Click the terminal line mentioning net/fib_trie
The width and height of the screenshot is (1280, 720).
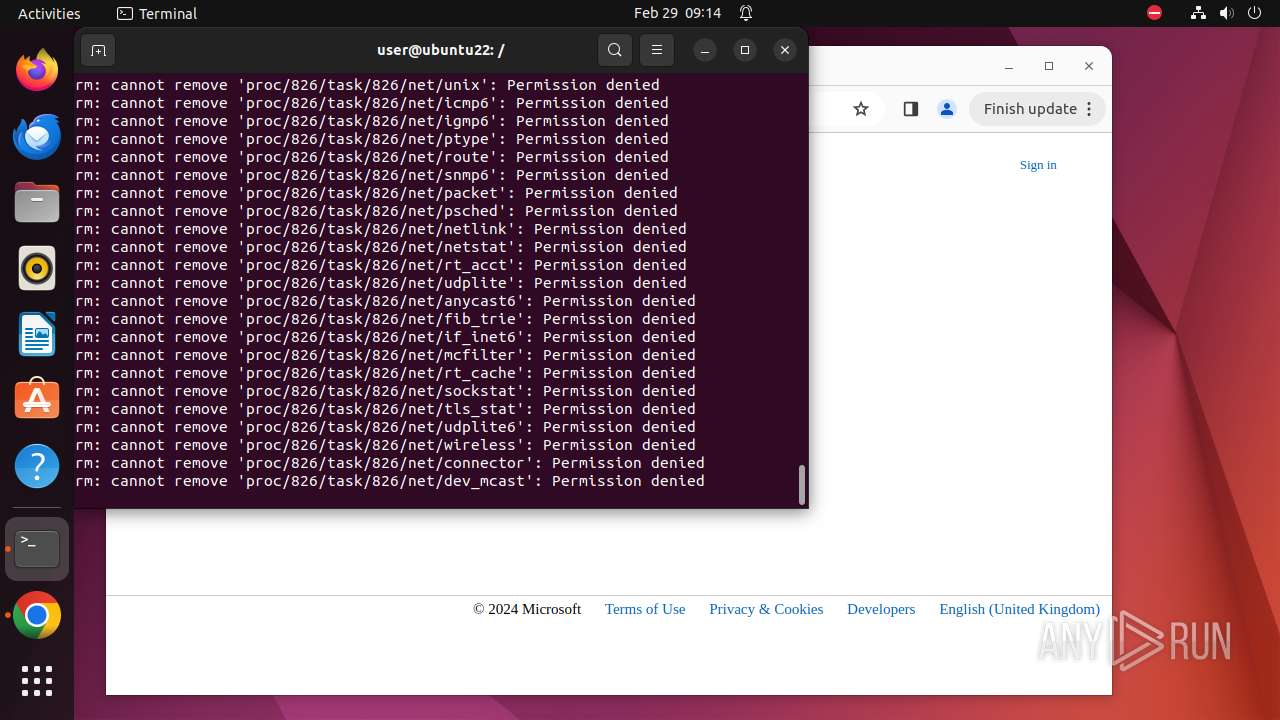pos(386,319)
